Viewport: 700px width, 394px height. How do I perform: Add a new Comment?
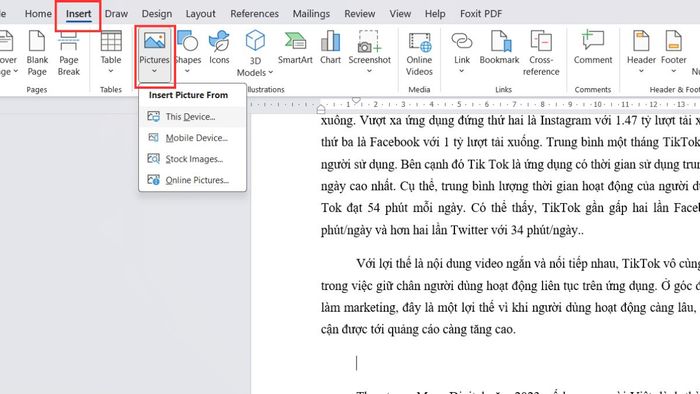point(593,47)
